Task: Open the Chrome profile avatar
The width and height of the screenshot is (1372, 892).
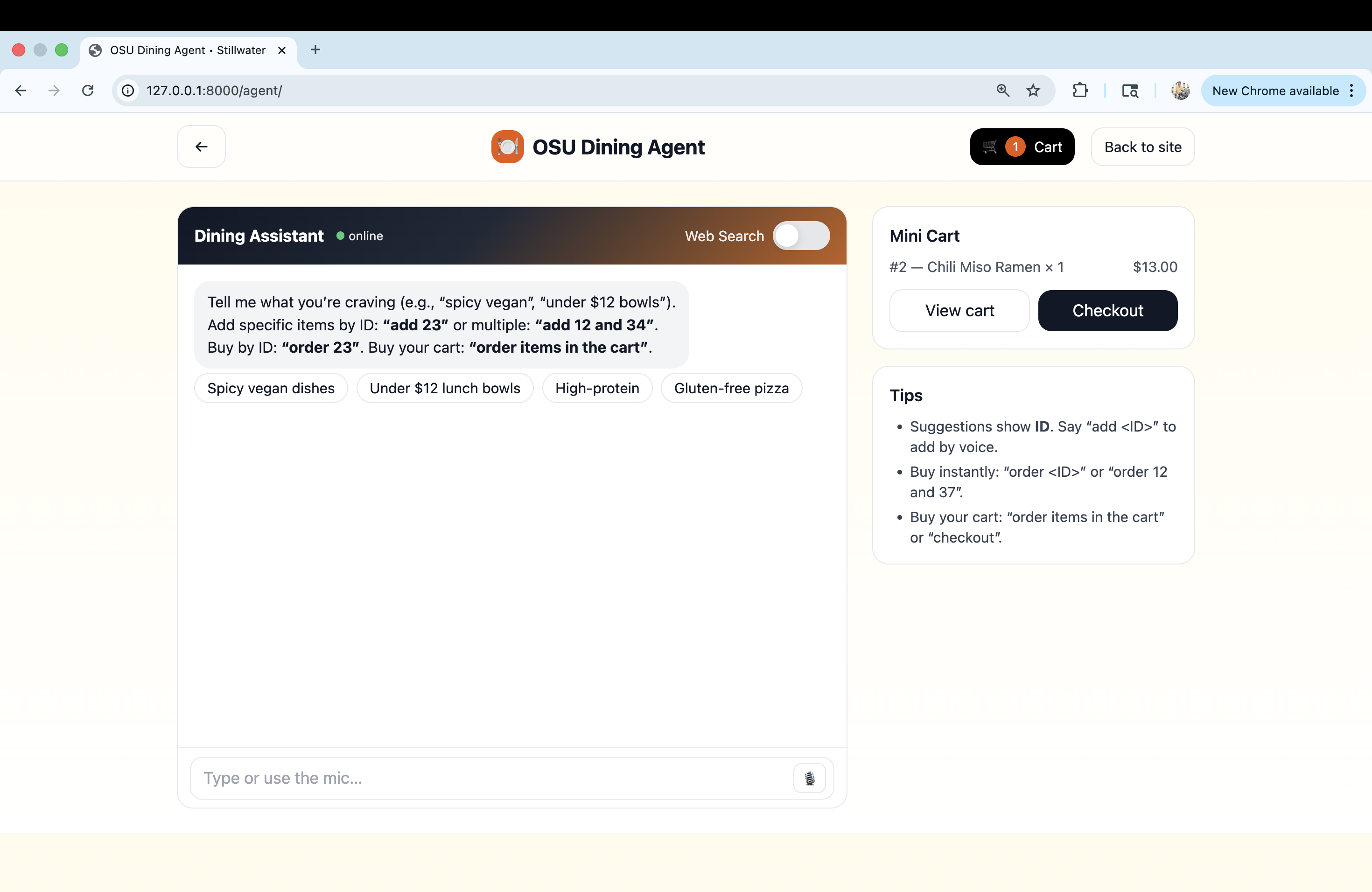Action: 1180,91
